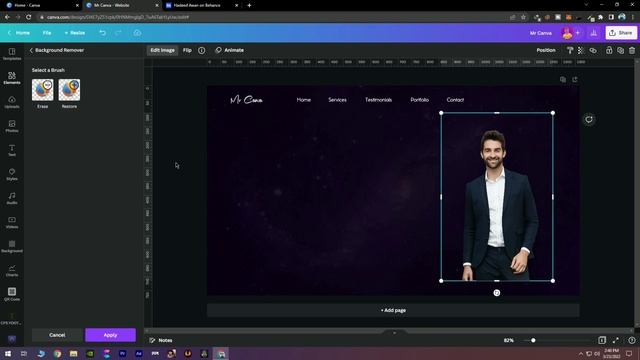
Task: Click the cloud save status icon
Action: point(137,33)
